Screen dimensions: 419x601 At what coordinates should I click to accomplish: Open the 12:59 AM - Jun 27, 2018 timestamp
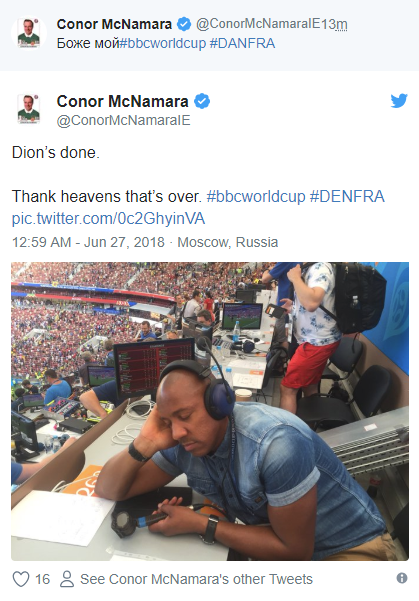tap(88, 242)
